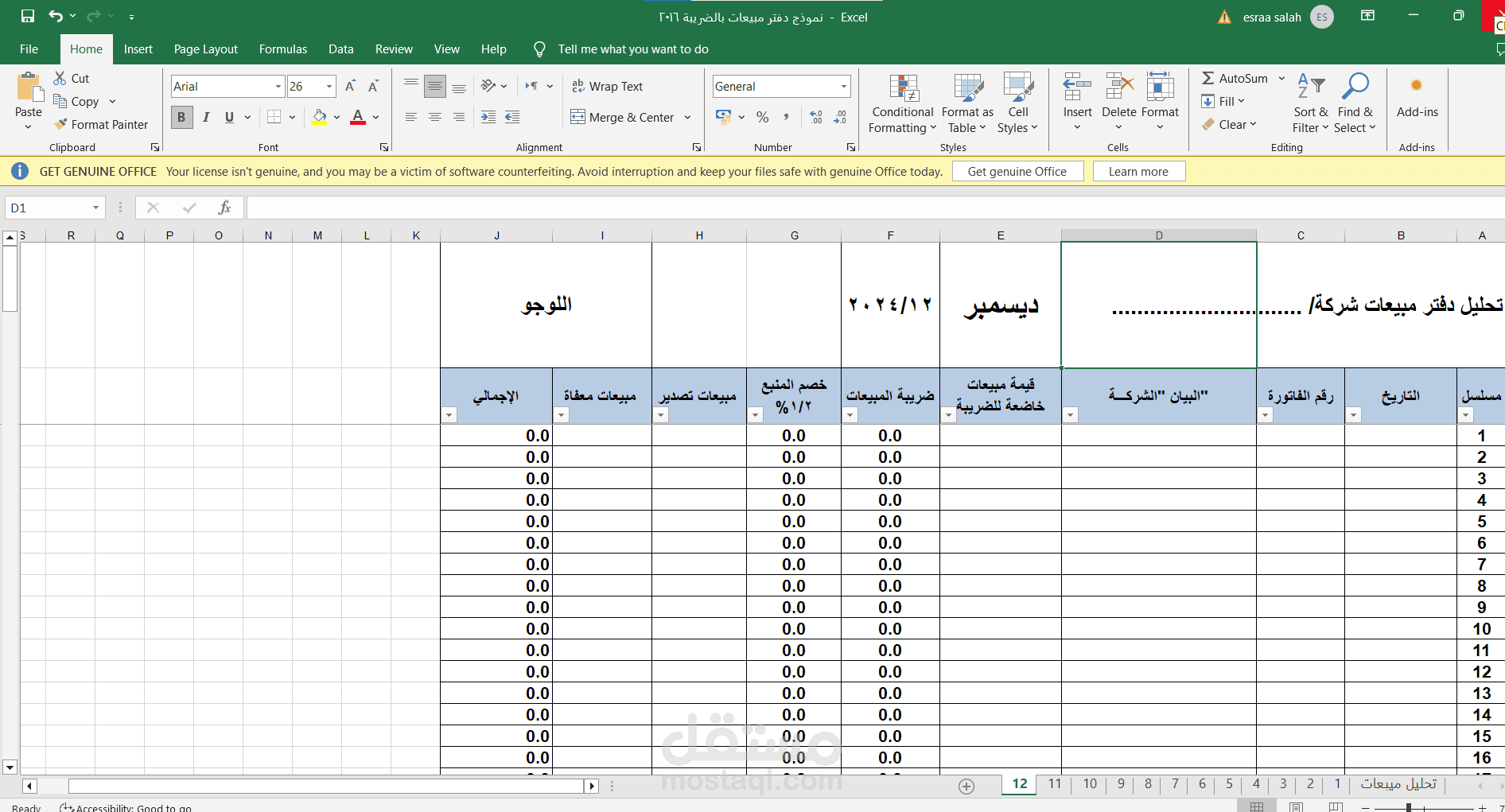This screenshot has width=1505, height=812.
Task: Apply Format as Table
Action: (966, 103)
